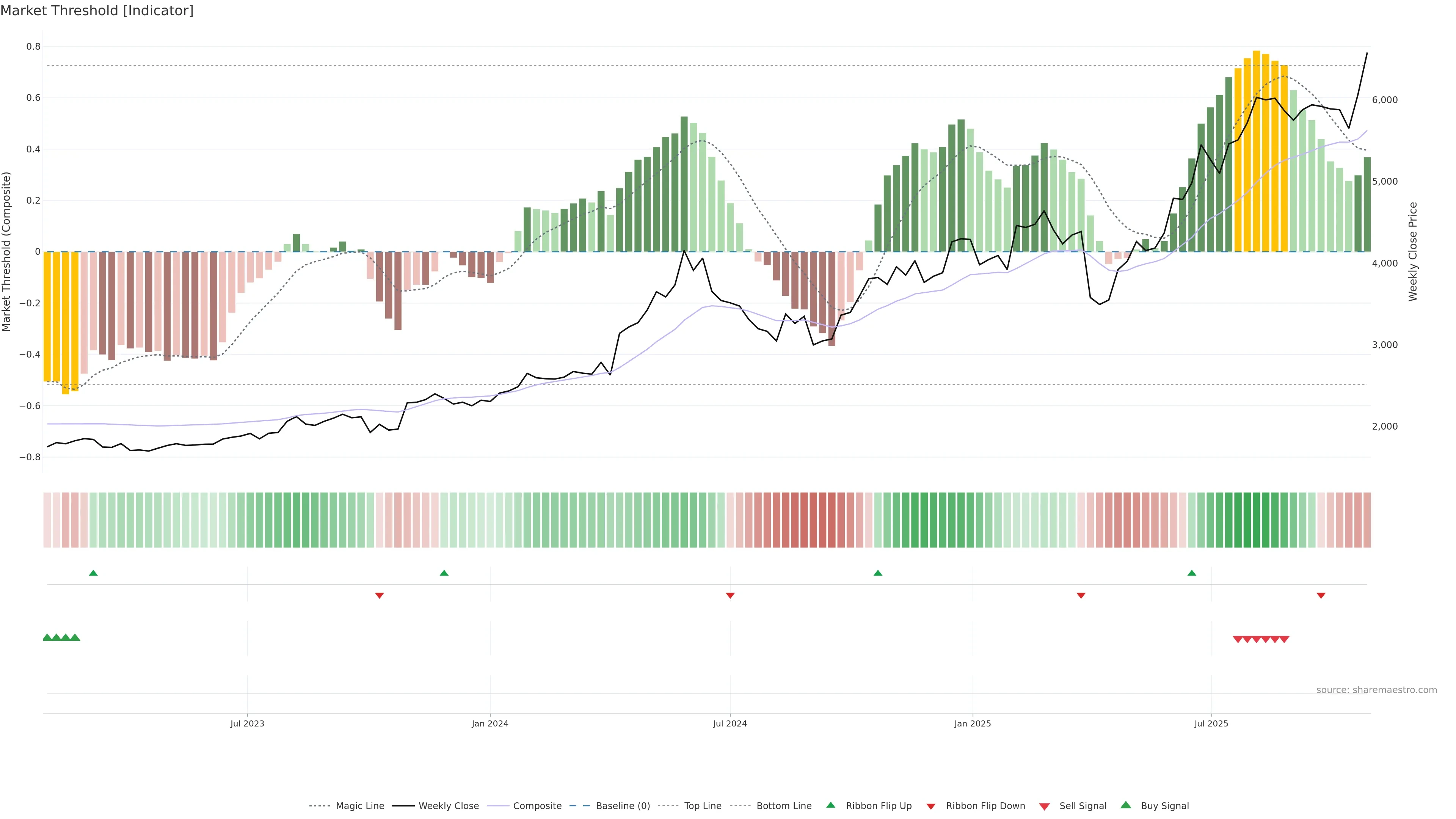
Task: Click the red ribbon flip down marker at Jul 2024
Action: click(x=730, y=595)
